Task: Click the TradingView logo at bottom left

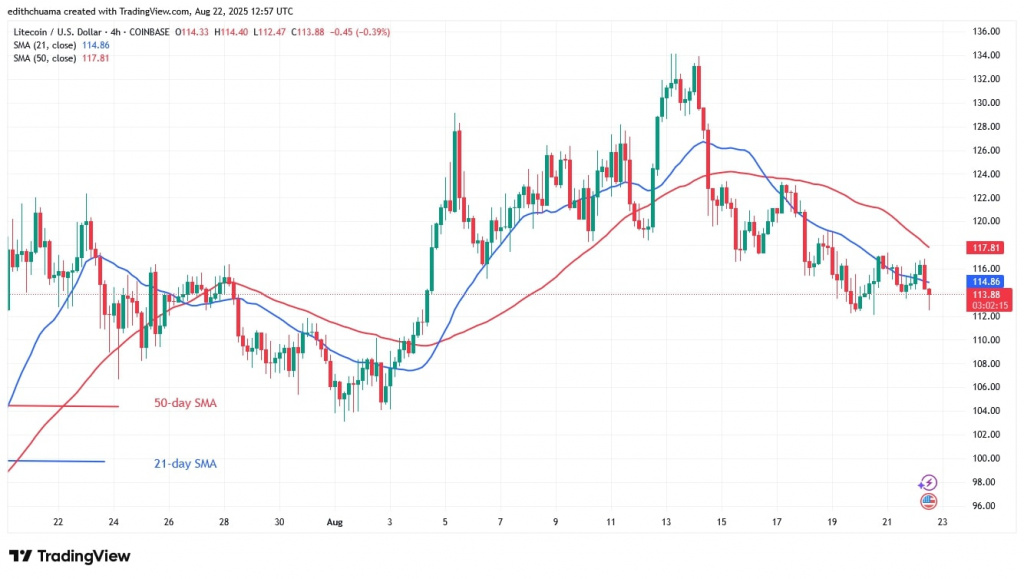Action: [x=70, y=556]
